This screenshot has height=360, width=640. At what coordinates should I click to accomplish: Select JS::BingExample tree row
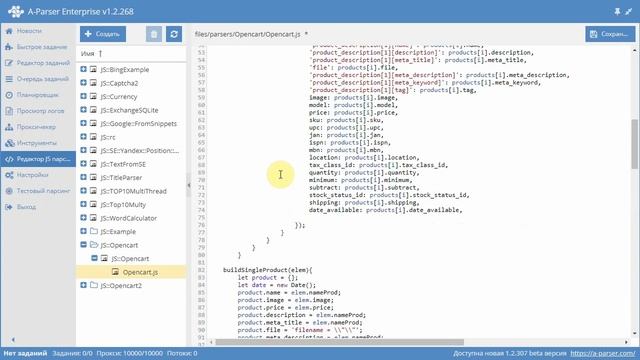coord(131,69)
